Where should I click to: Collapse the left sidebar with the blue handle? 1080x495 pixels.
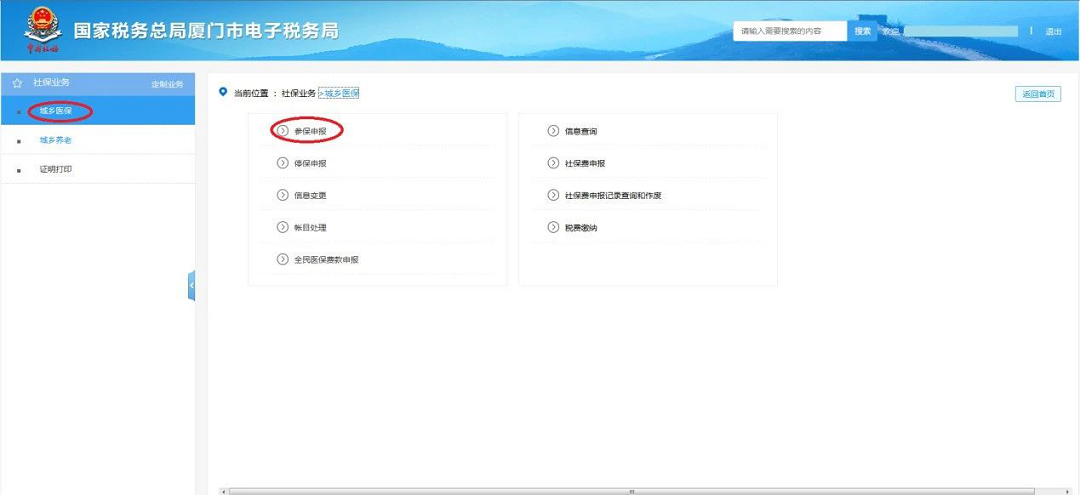click(x=191, y=286)
